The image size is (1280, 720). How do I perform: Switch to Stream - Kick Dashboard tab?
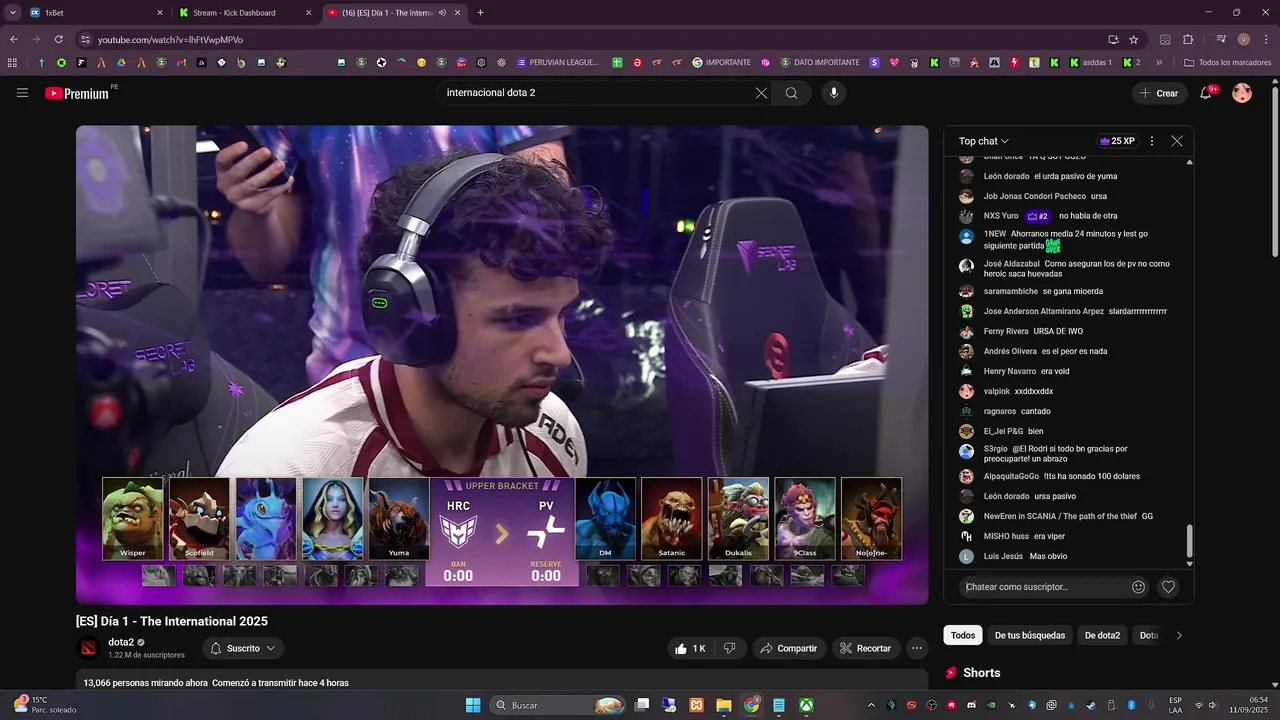245,13
